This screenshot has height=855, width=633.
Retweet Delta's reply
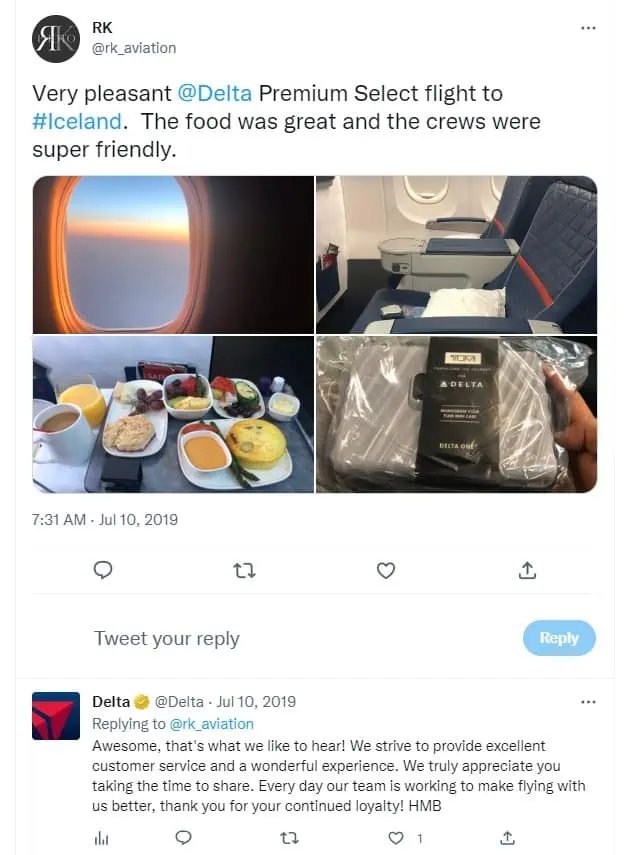[x=289, y=838]
